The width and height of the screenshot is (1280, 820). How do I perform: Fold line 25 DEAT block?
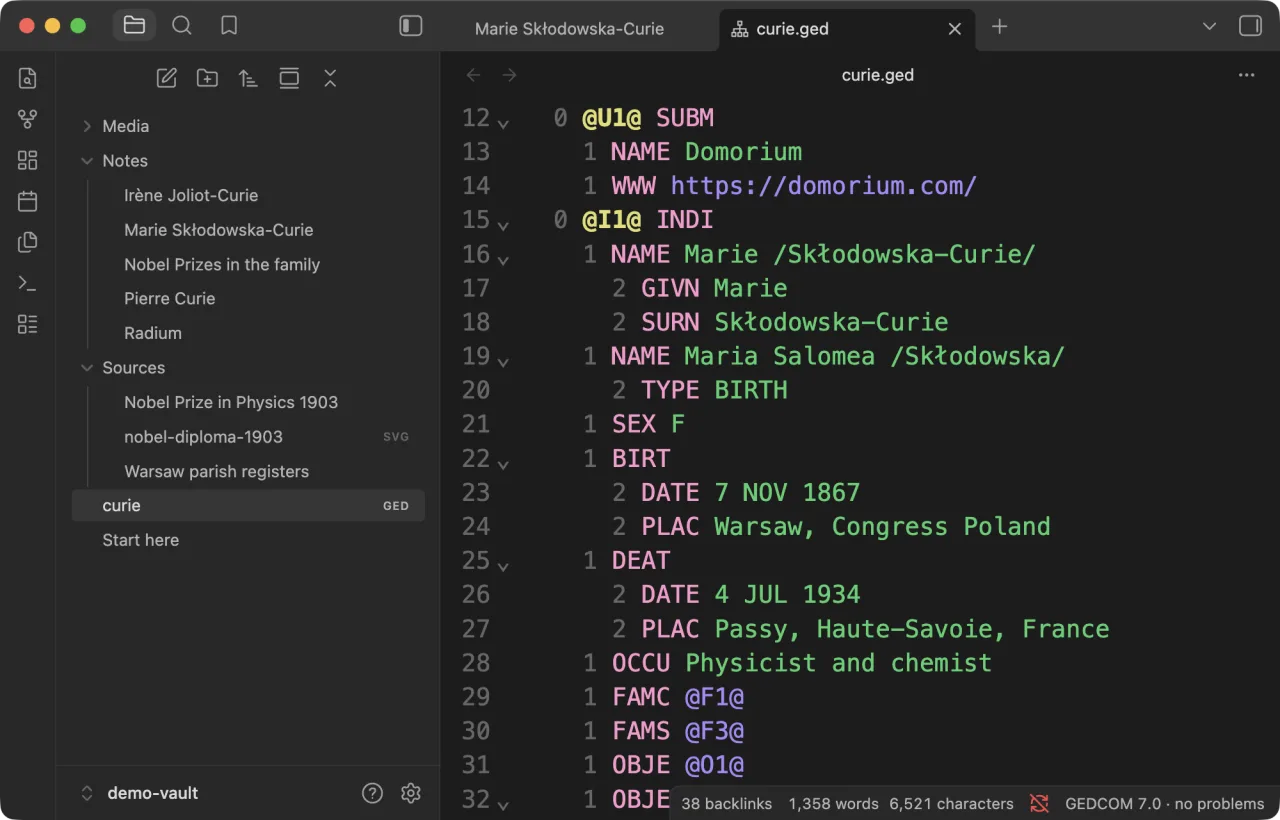pos(503,565)
